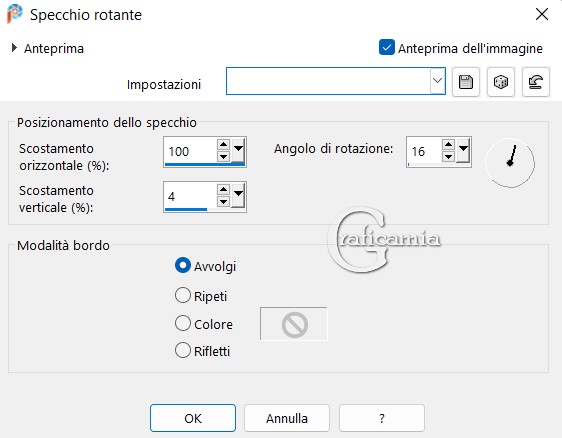This screenshot has width=562, height=438.
Task: Click the randomize parameters dice icon
Action: 501,82
